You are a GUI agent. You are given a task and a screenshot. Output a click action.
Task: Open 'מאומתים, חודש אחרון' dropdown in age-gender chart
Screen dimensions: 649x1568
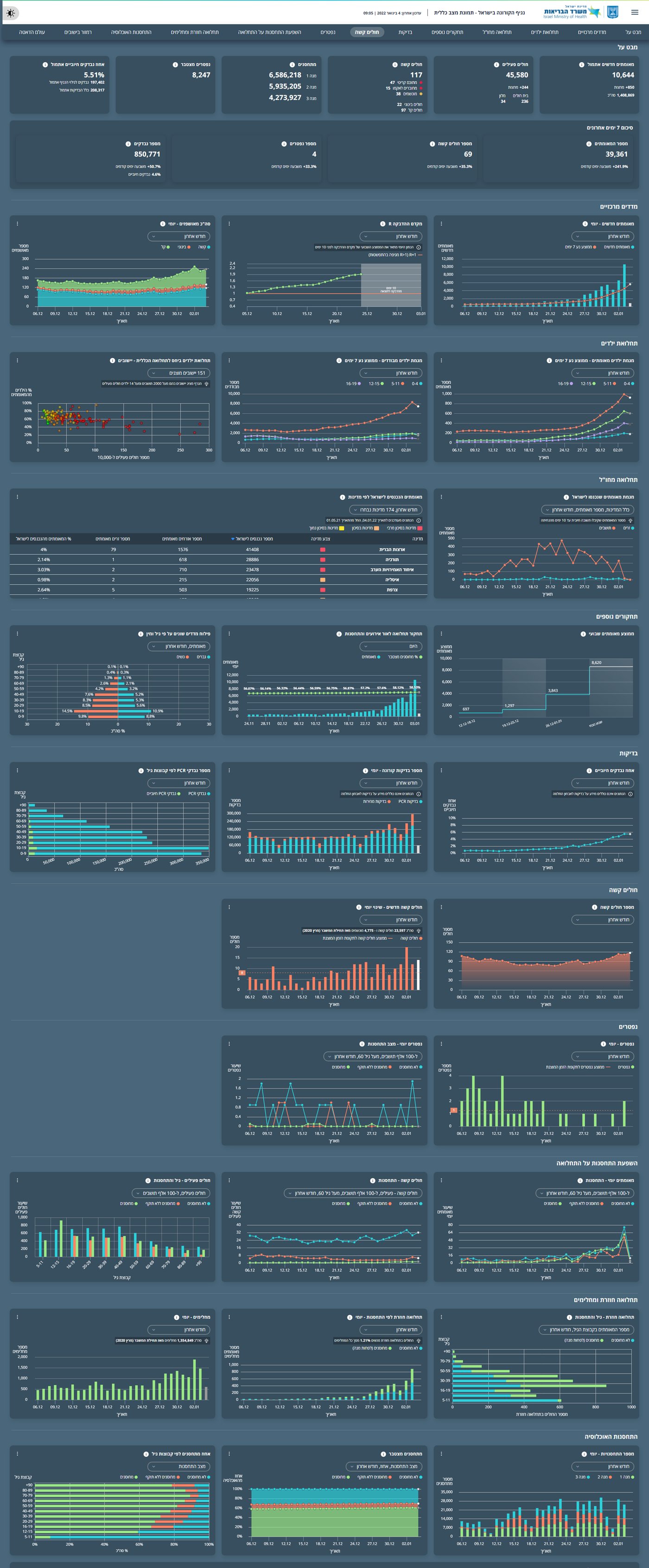[179, 646]
